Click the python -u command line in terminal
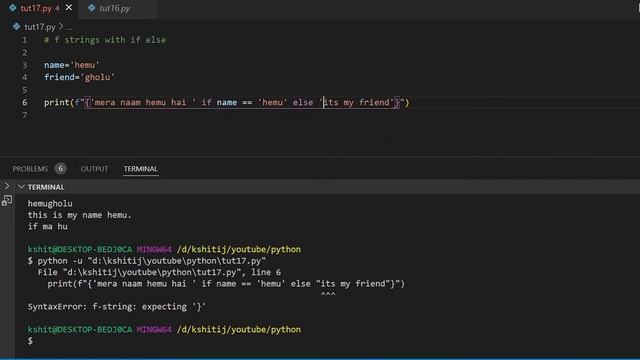The height and width of the screenshot is (360, 640). tap(147, 260)
